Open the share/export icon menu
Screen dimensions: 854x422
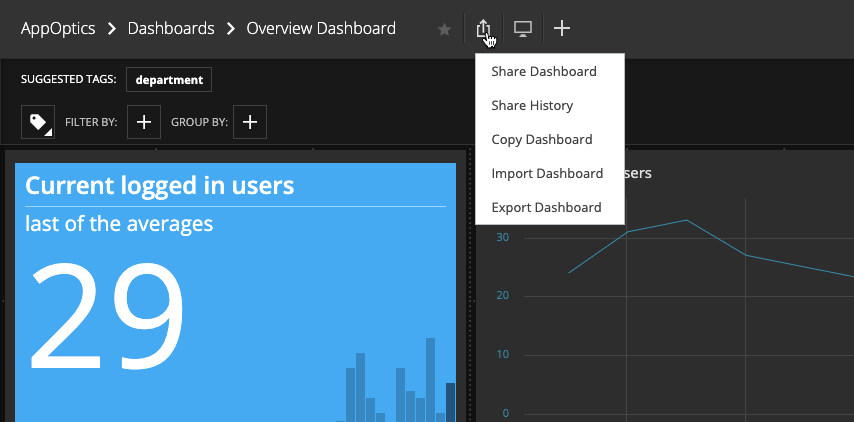pyautogui.click(x=483, y=28)
